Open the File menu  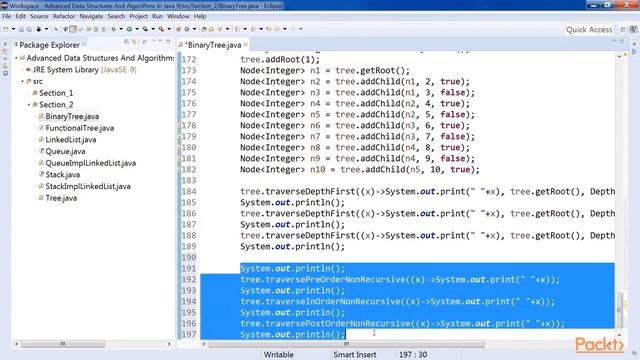(7, 16)
